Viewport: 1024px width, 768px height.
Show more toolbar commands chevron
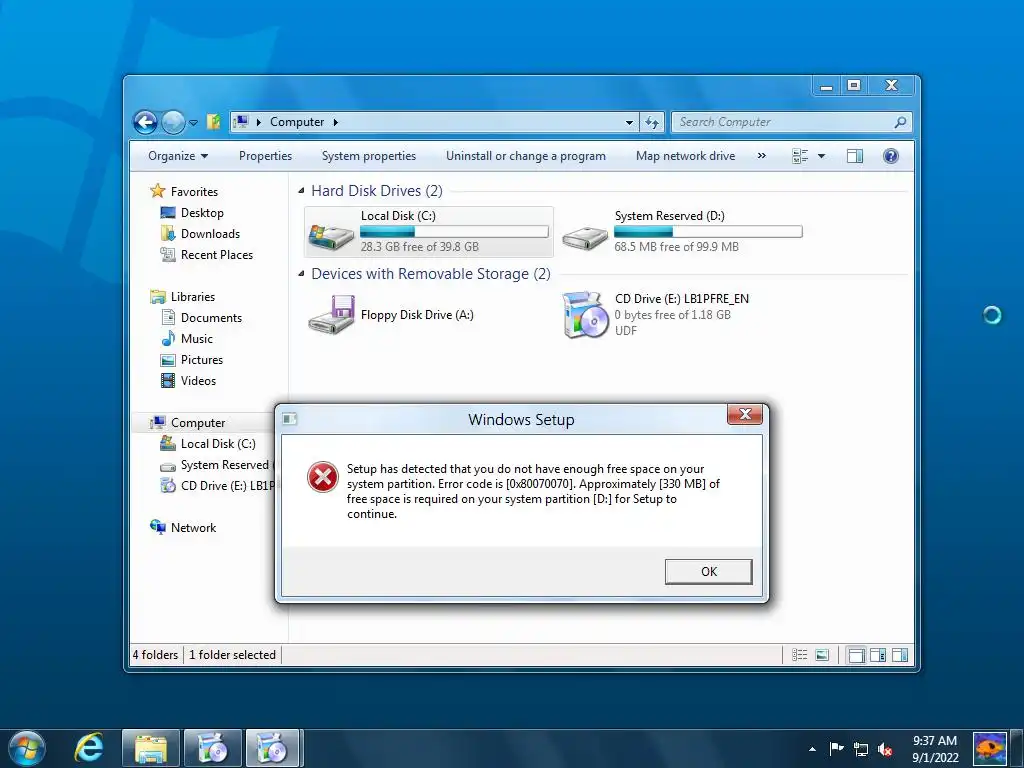point(761,156)
